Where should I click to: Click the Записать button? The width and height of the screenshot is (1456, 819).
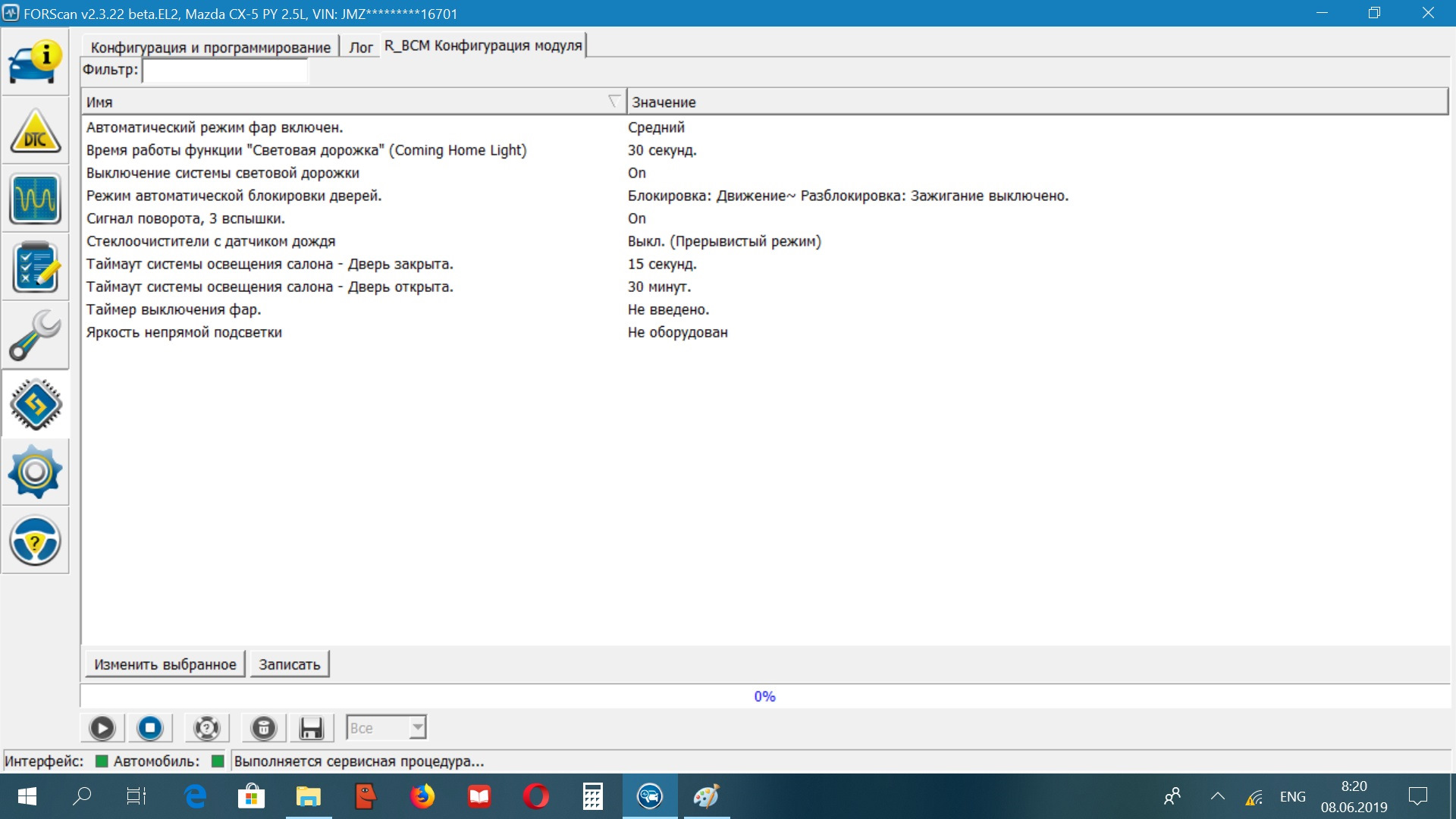tap(289, 664)
